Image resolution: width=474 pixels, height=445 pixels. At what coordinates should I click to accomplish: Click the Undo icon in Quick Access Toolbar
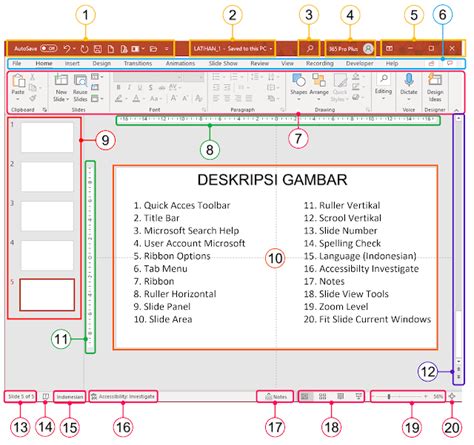coord(67,49)
